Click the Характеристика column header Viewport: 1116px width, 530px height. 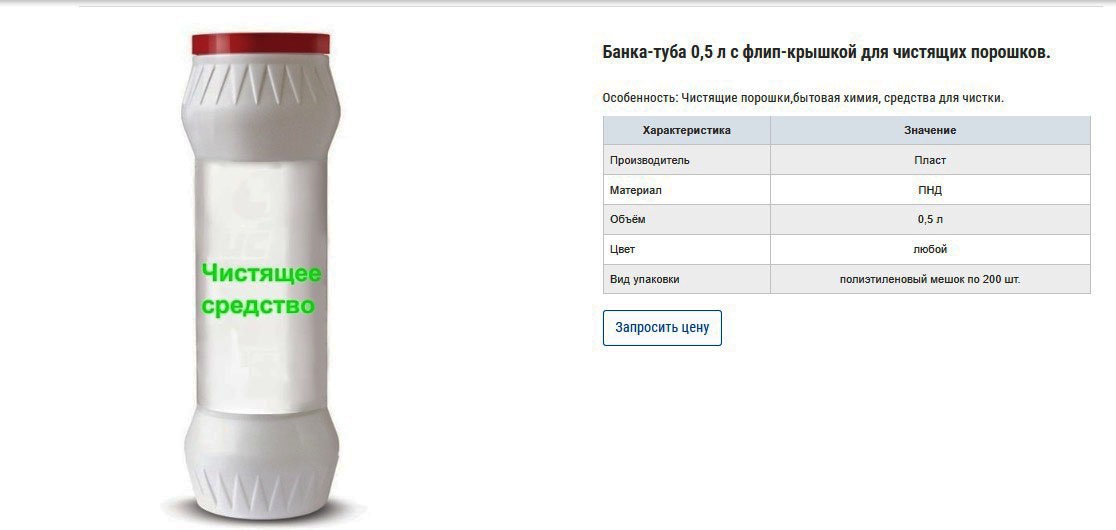(687, 130)
